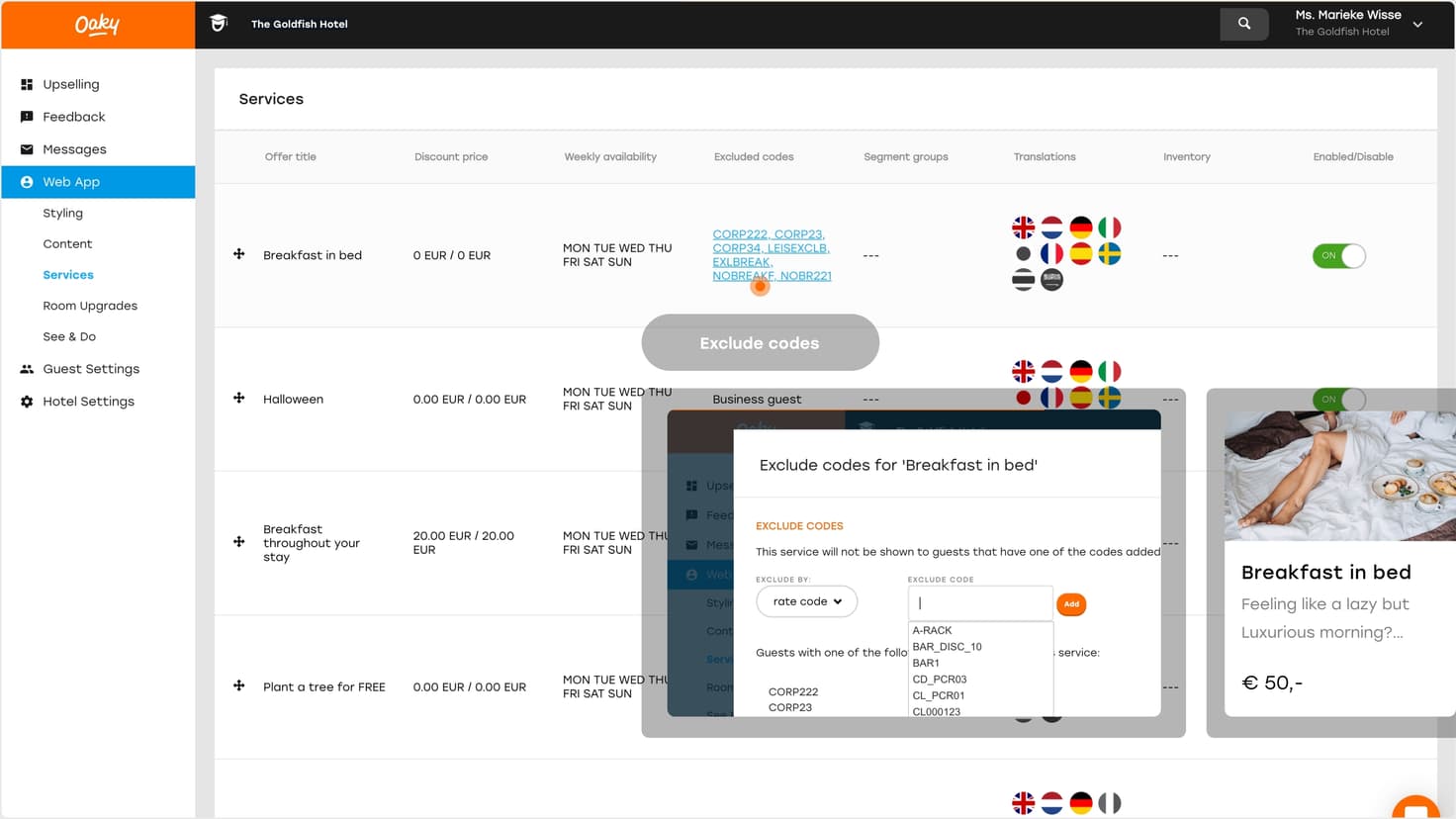
Task: Click the UK flag for Breakfast in bed
Action: 1024,227
